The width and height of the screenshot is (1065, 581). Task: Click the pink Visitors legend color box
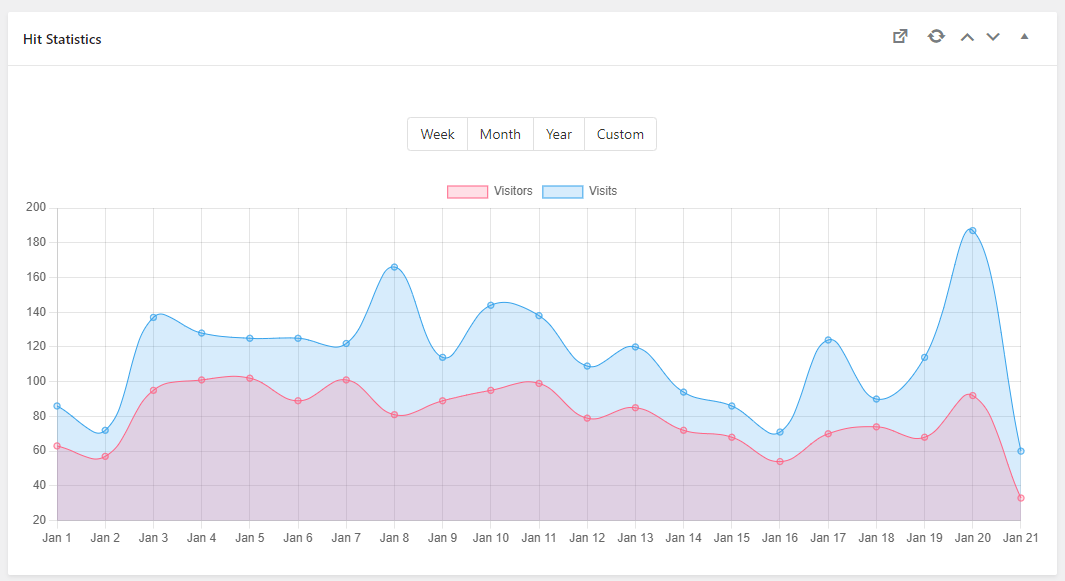(x=467, y=191)
